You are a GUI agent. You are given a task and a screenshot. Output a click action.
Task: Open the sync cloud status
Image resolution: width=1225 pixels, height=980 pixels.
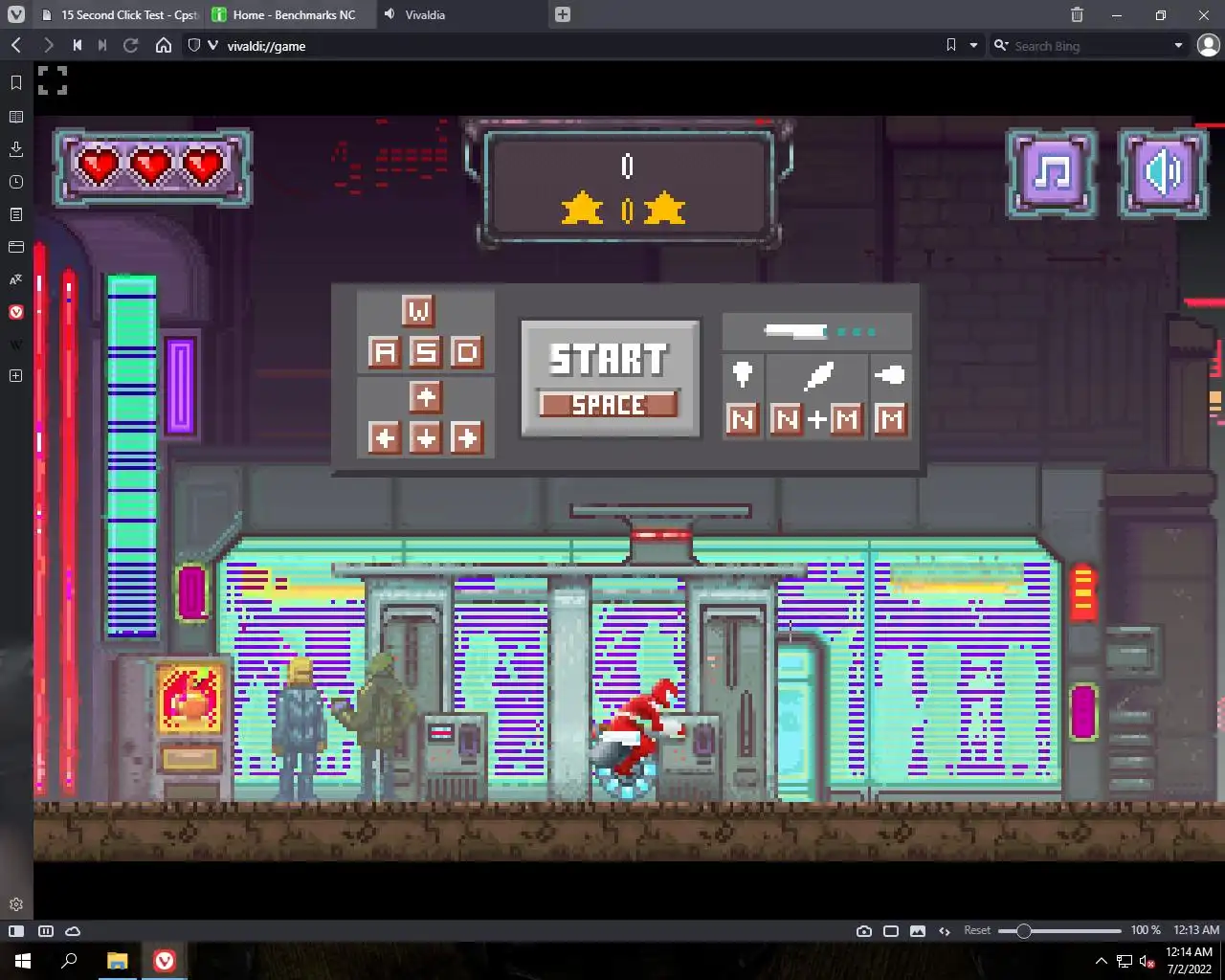[x=73, y=930]
